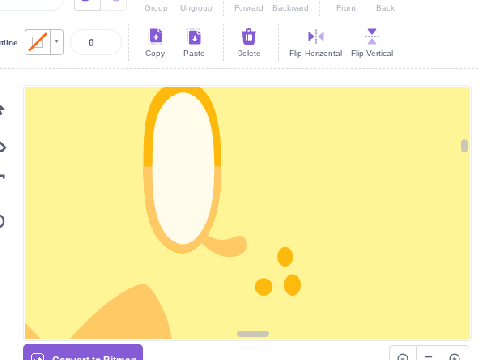Select the topmost orange dot on canvas
Image resolution: width=480 pixels, height=360 pixels.
coord(285,257)
